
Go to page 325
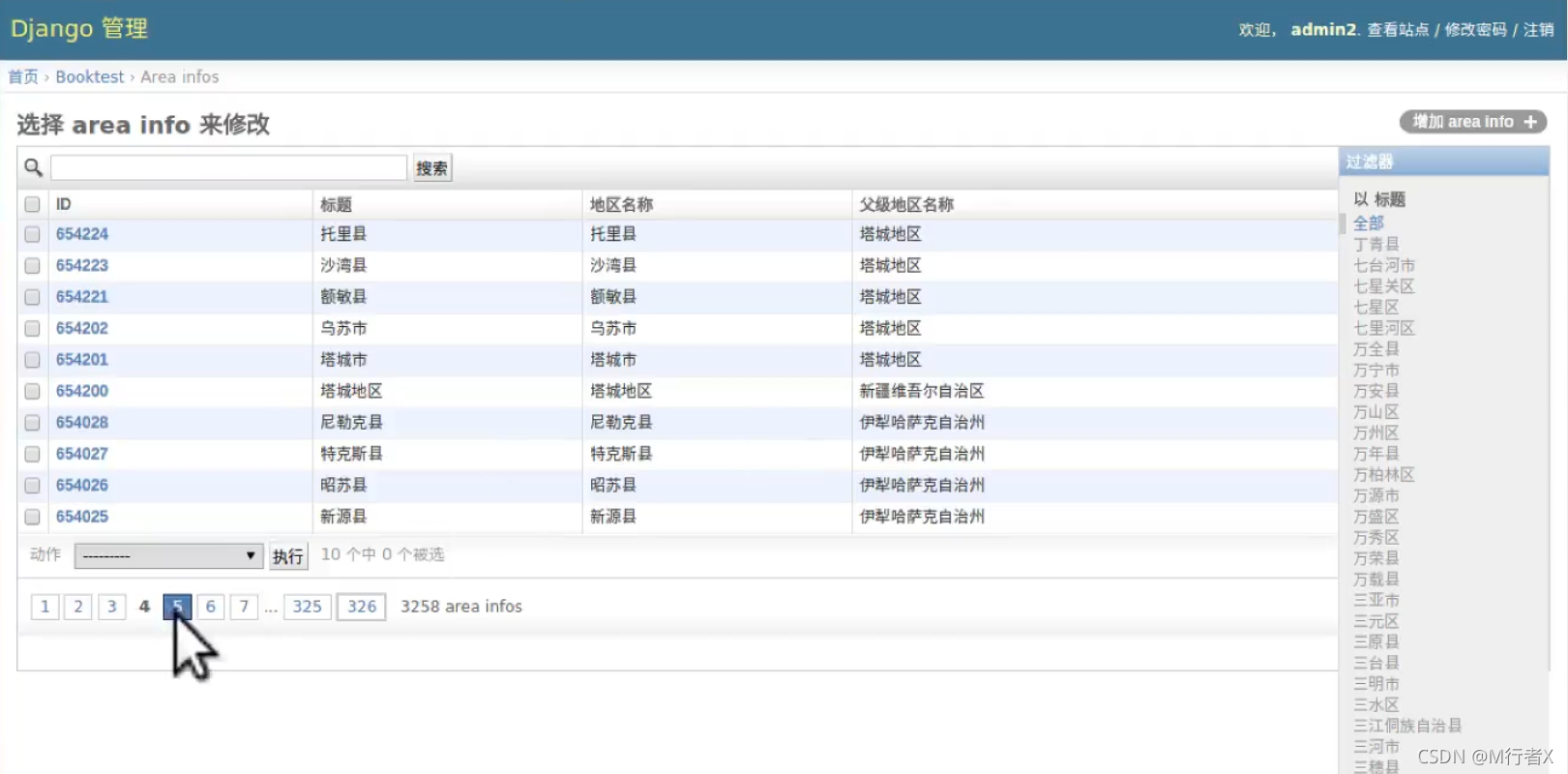[308, 607]
